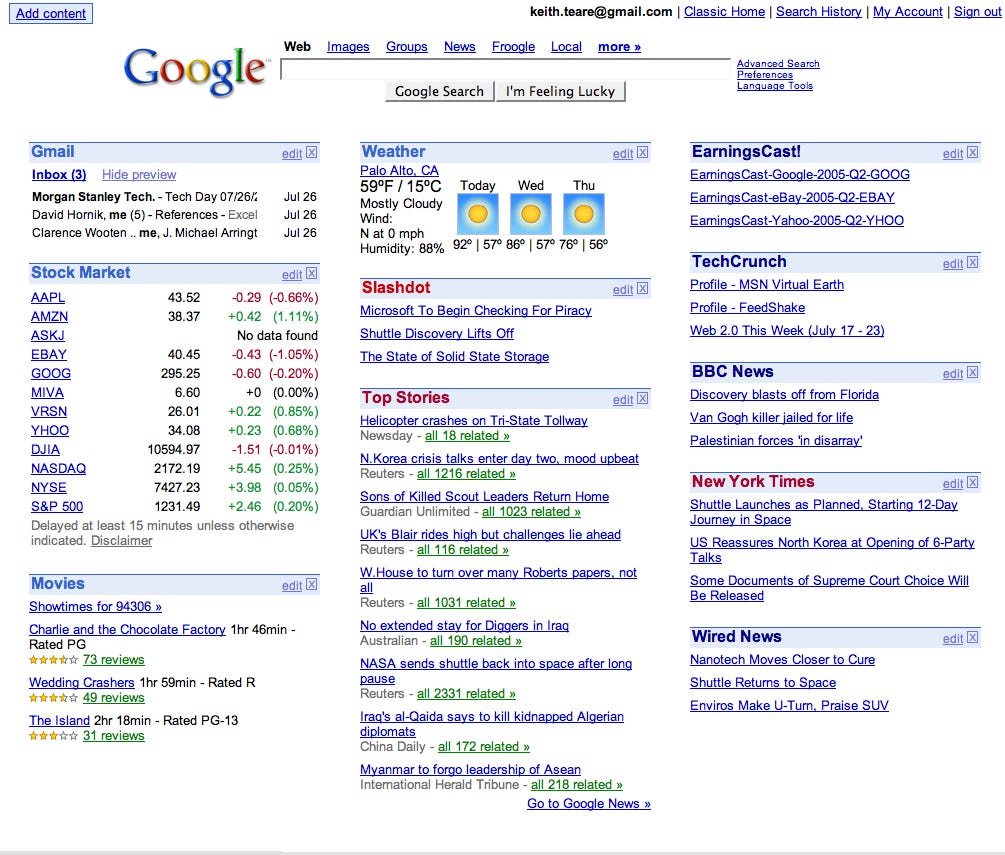
Task: Open Van Gogh killer jailed for life
Action: click(x=772, y=417)
